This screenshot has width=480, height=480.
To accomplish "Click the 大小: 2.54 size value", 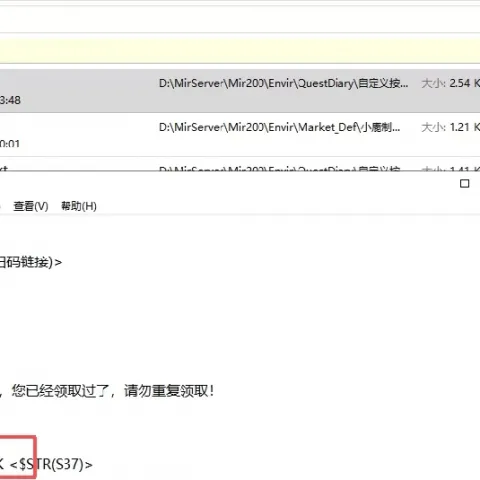I will click(x=450, y=83).
